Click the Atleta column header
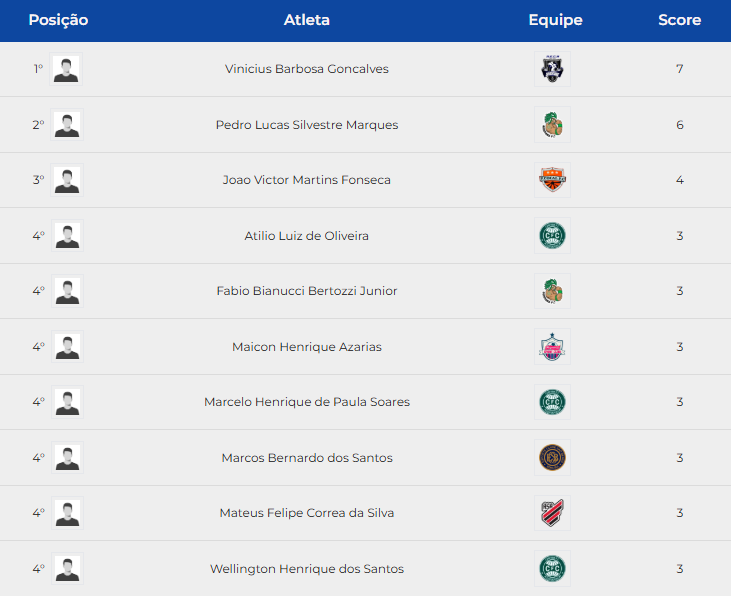 [307, 20]
